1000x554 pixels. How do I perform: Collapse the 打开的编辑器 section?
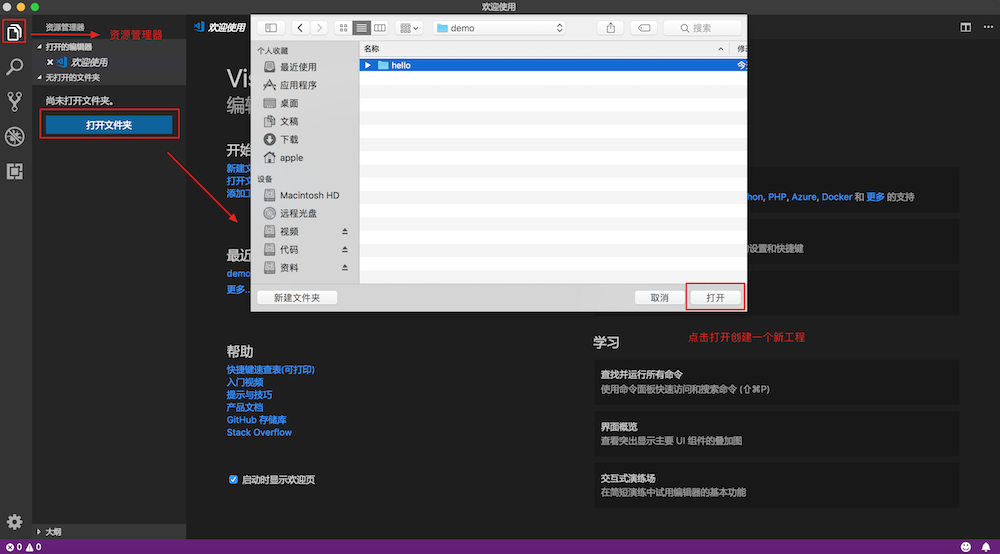click(x=40, y=47)
